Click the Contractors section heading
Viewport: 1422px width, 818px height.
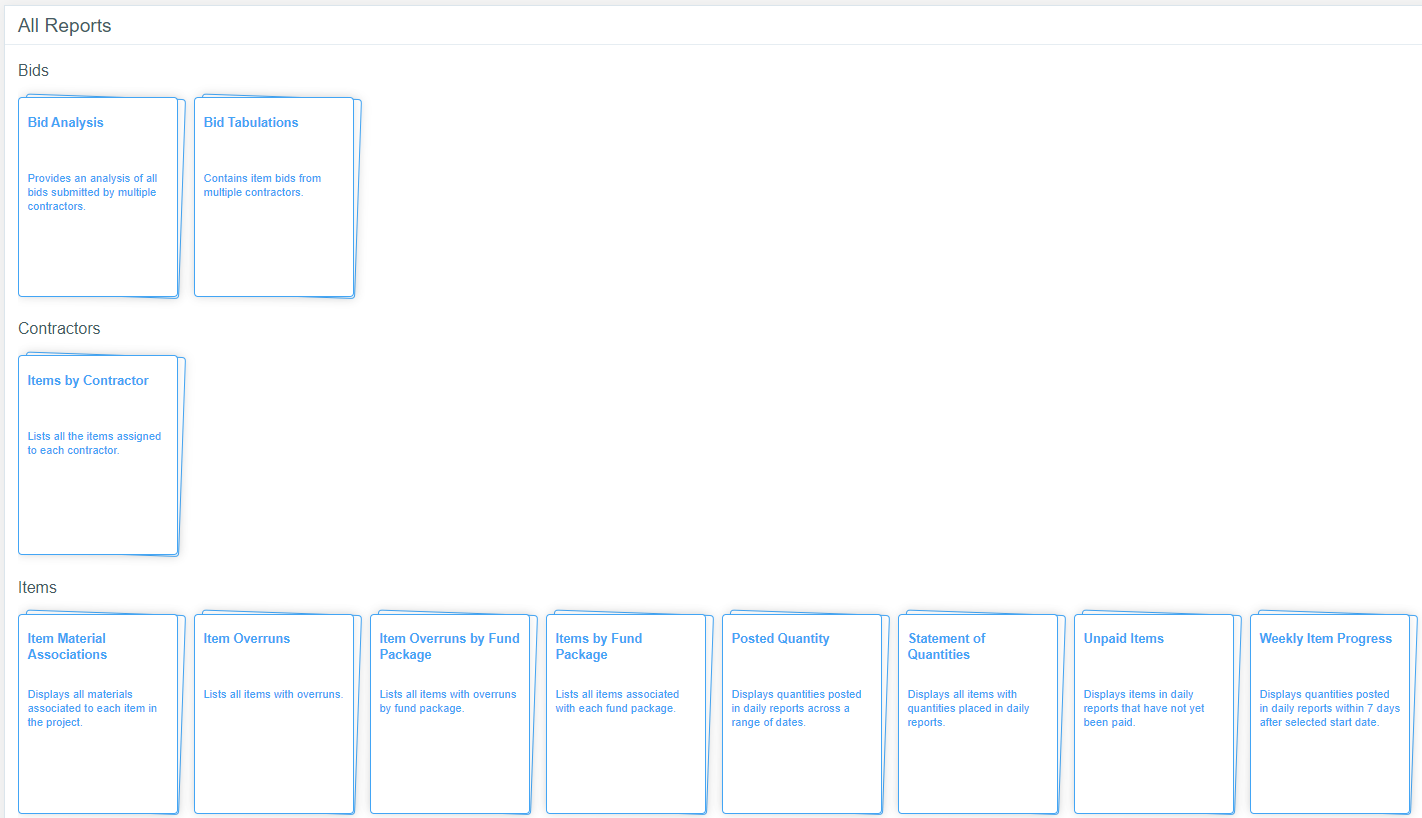coord(59,329)
